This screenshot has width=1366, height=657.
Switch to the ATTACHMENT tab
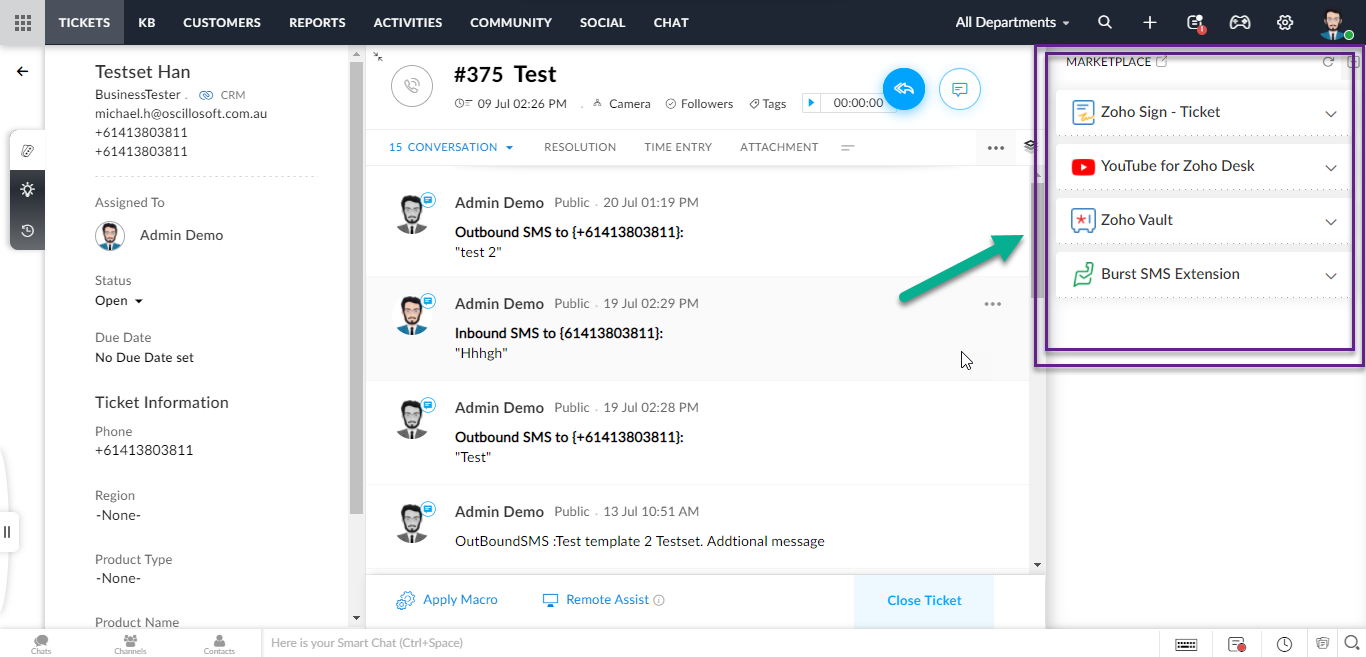pyautogui.click(x=779, y=147)
